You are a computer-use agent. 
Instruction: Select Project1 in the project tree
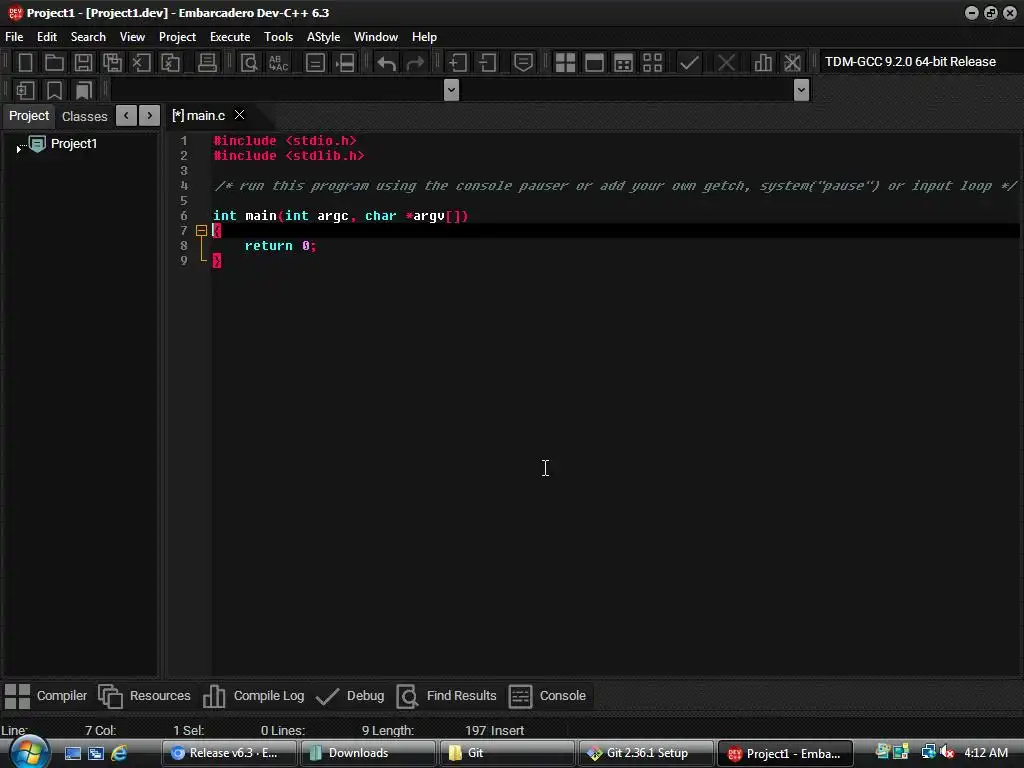tap(74, 144)
